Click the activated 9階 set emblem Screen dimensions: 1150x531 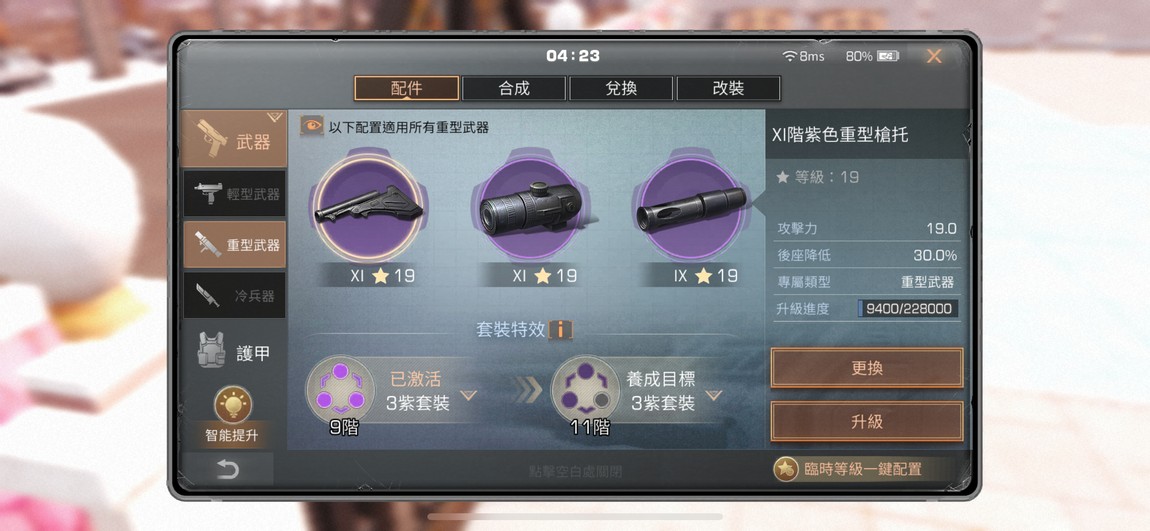(340, 389)
